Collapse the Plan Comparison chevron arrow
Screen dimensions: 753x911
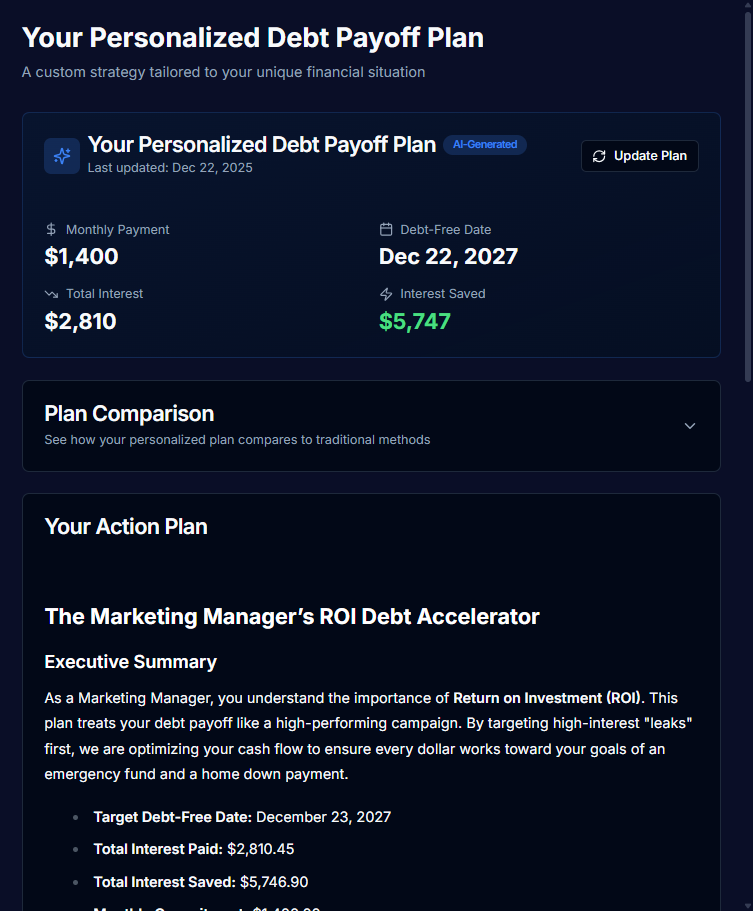(690, 425)
